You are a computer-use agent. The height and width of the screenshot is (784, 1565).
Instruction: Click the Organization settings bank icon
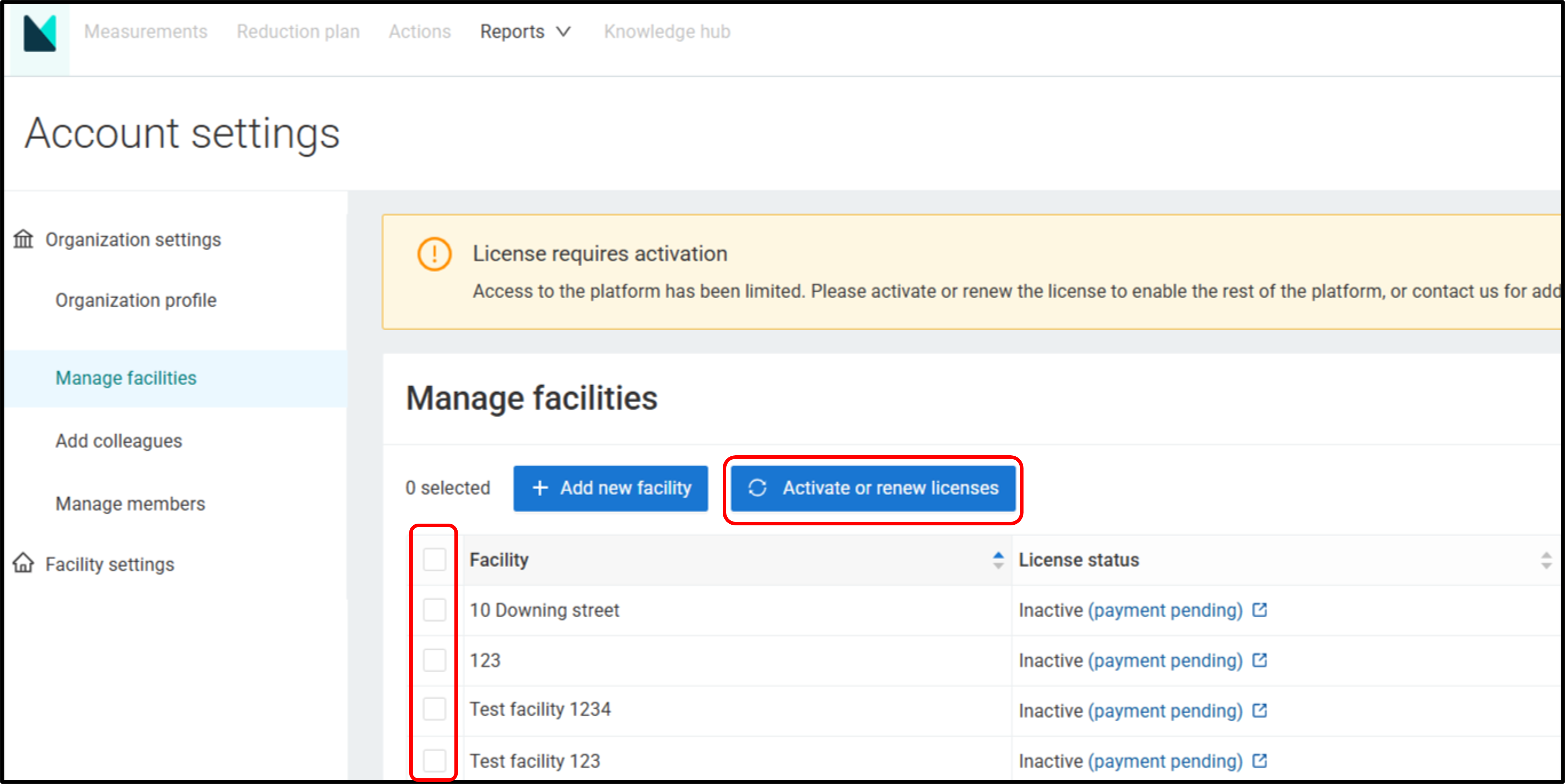pyautogui.click(x=24, y=239)
